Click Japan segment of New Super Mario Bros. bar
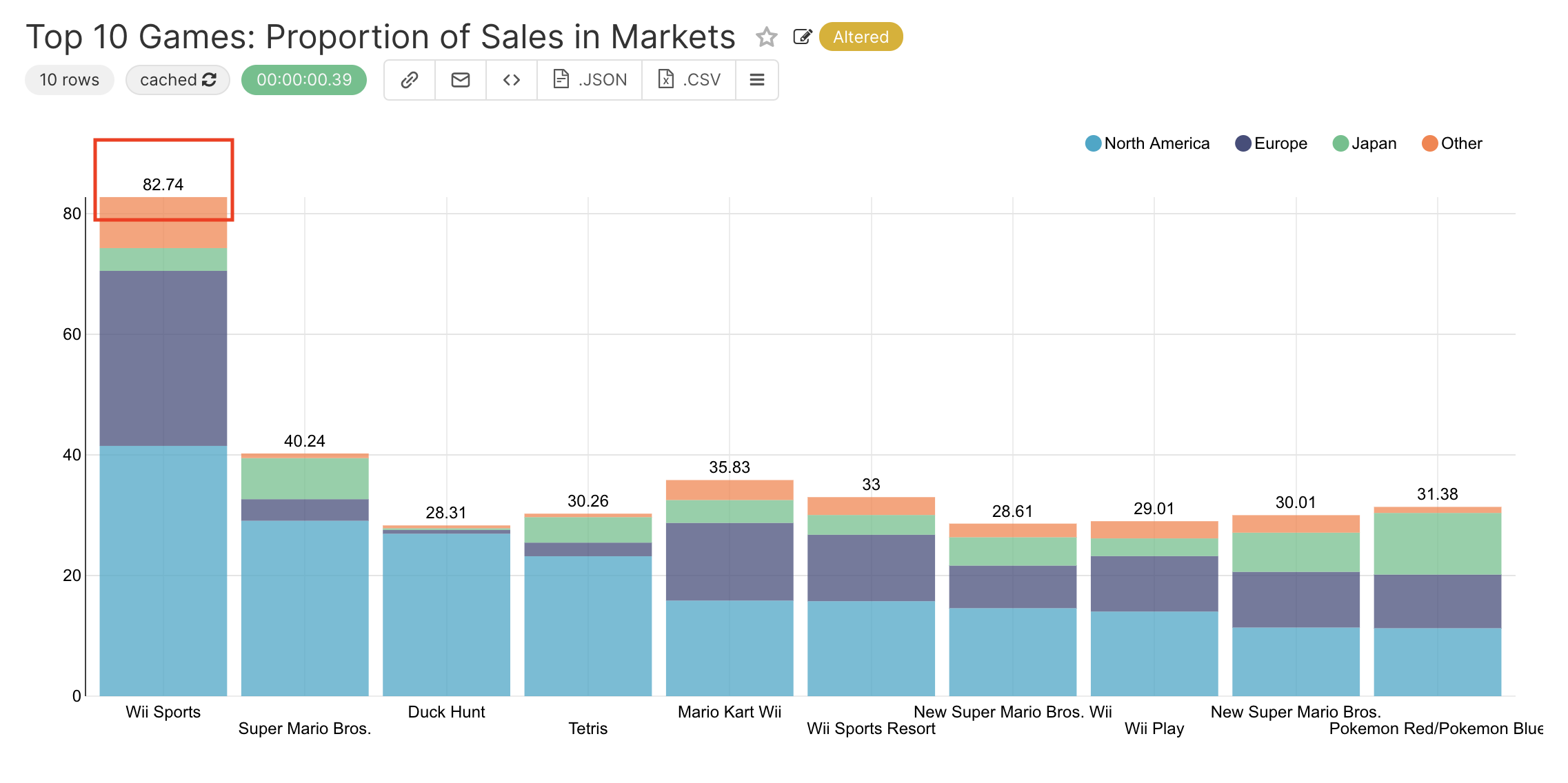This screenshot has height=783, width=1568. coord(1296,552)
